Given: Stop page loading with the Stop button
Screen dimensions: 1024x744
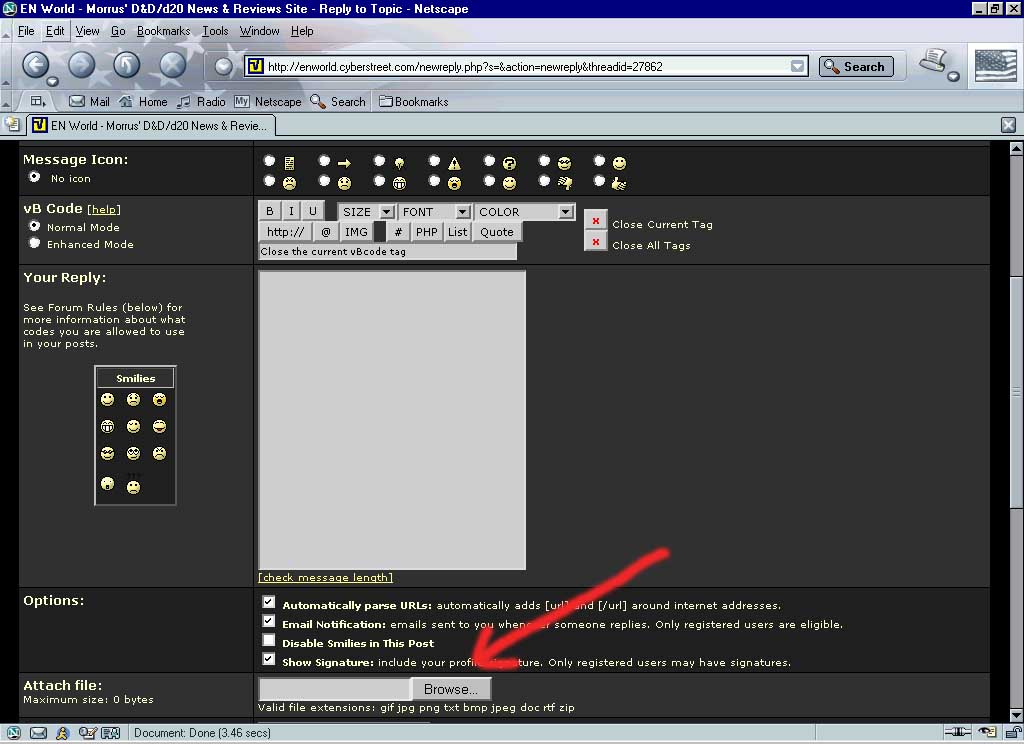Looking at the screenshot, I should (x=172, y=65).
